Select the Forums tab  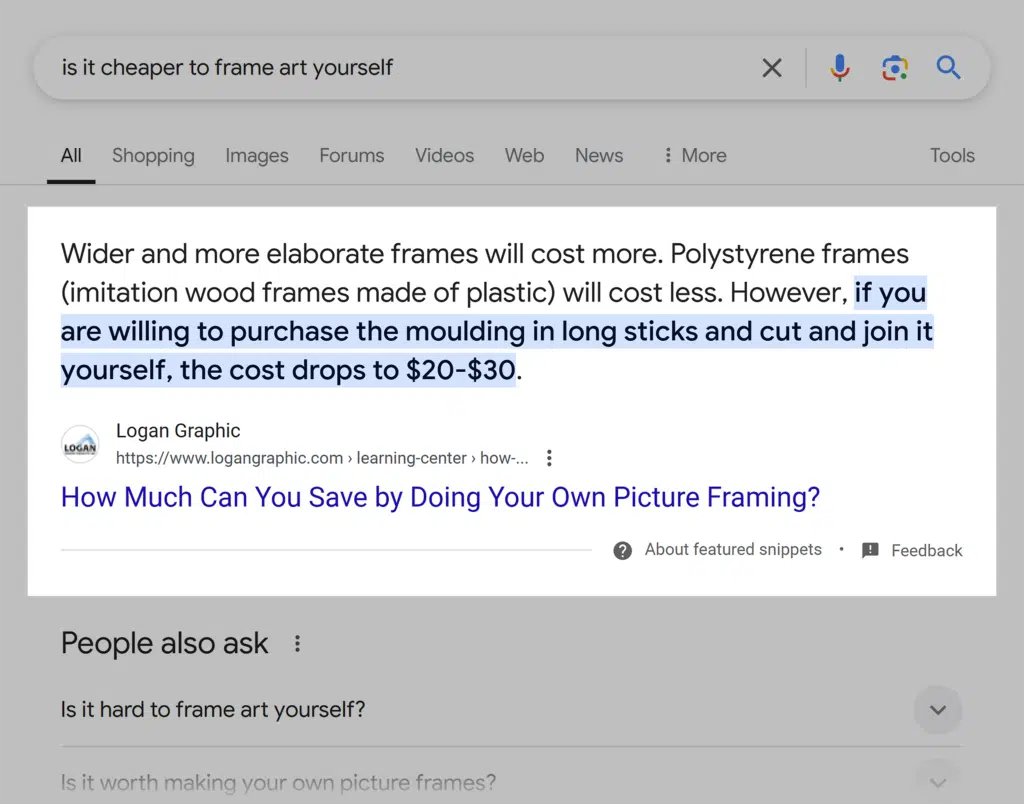pos(351,155)
